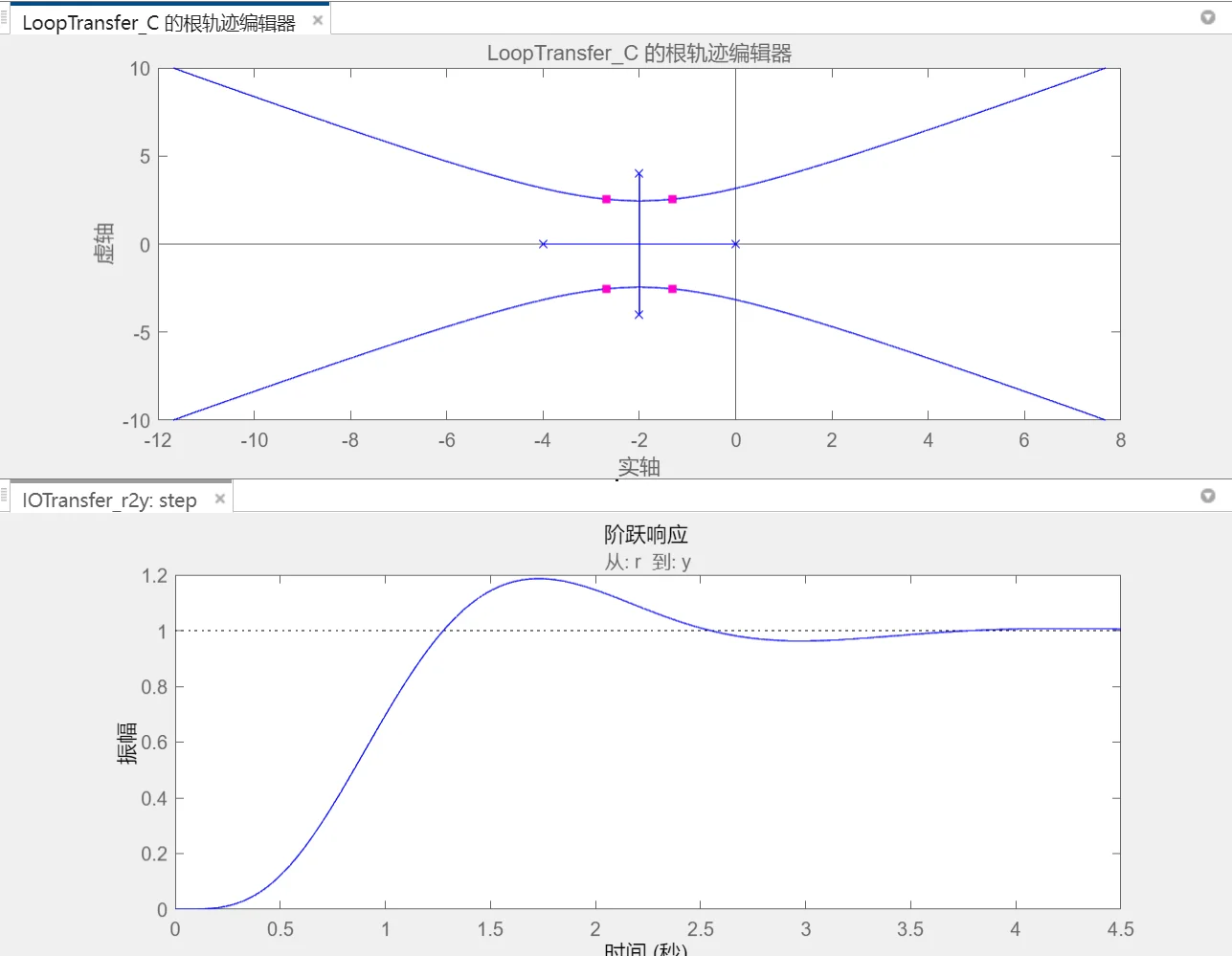1232x956 pixels.
Task: Switch to the LoopTransfer_C root locus tab
Action: [x=158, y=22]
